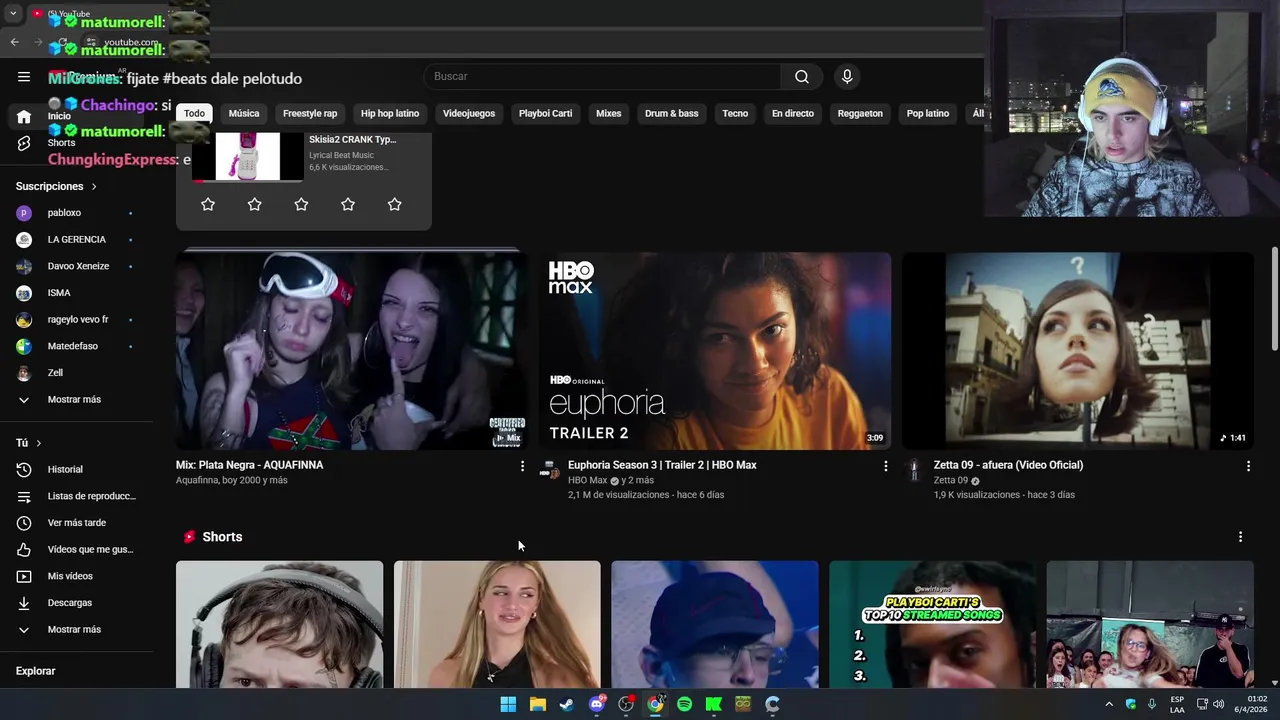Select the Freestyle rap chip
1280x720 pixels.
coord(310,113)
